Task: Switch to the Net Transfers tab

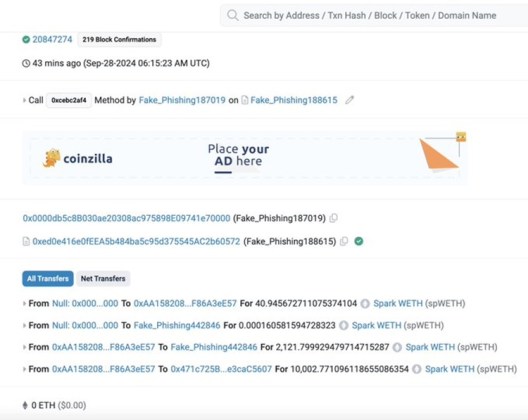Action: tap(103, 279)
